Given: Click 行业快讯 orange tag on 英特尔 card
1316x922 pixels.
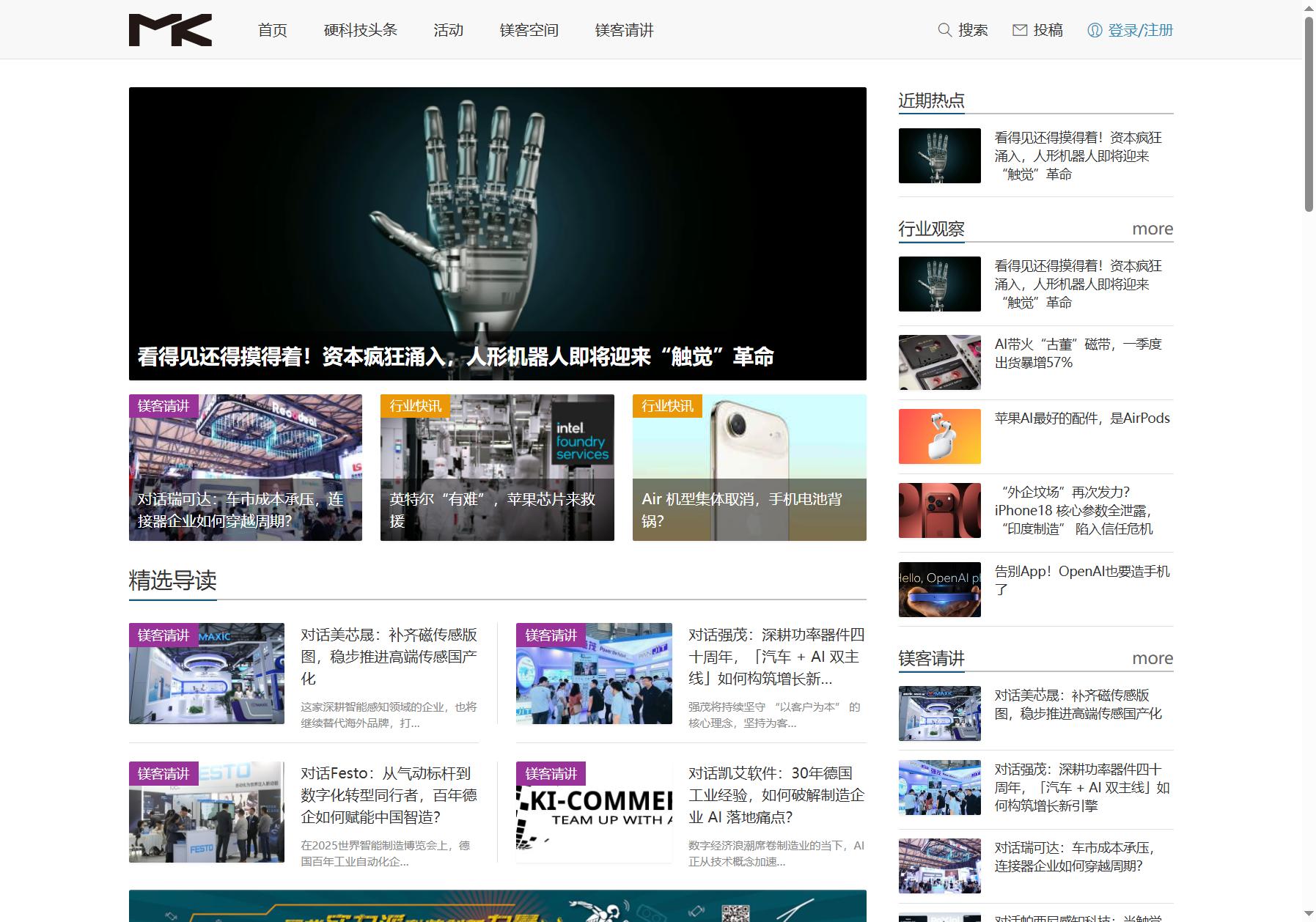Looking at the screenshot, I should click(x=415, y=406).
